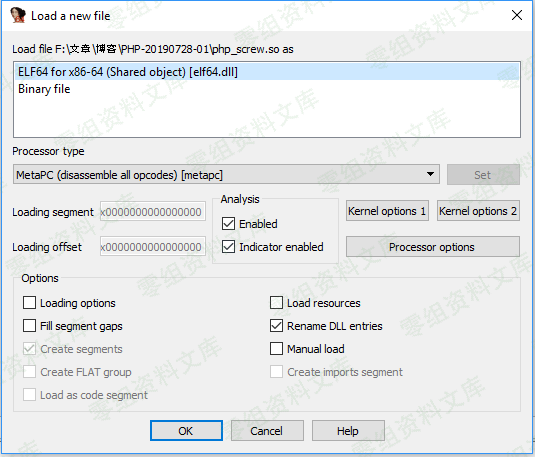Toggle the Analysis Enabled checkbox
Image resolution: width=535 pixels, height=457 pixels.
[x=228, y=224]
